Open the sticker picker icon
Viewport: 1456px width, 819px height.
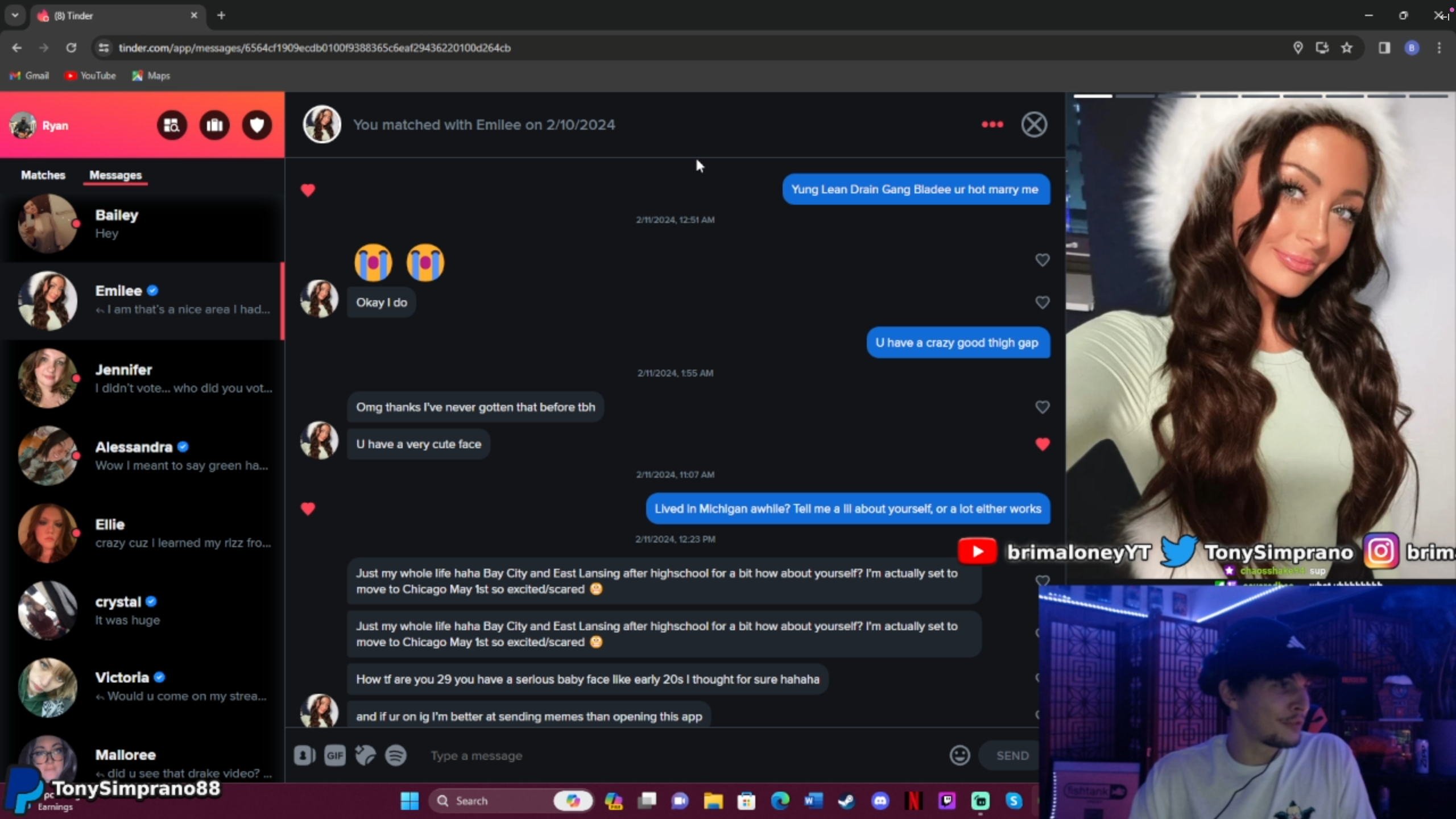pos(365,756)
